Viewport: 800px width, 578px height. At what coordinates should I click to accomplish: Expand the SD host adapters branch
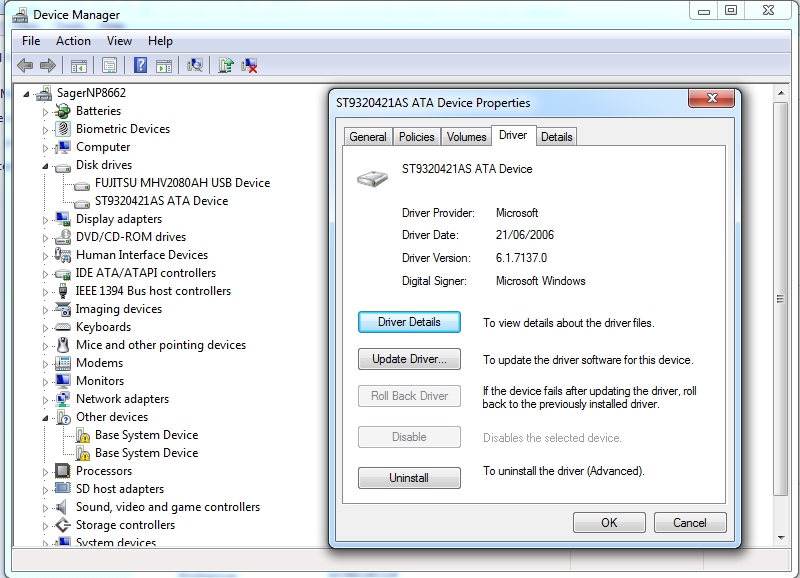click(x=45, y=490)
